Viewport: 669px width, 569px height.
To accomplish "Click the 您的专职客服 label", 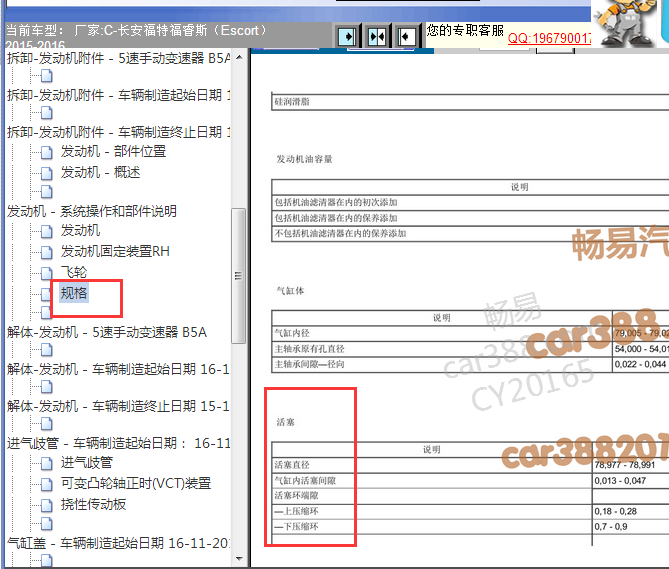I will point(465,30).
